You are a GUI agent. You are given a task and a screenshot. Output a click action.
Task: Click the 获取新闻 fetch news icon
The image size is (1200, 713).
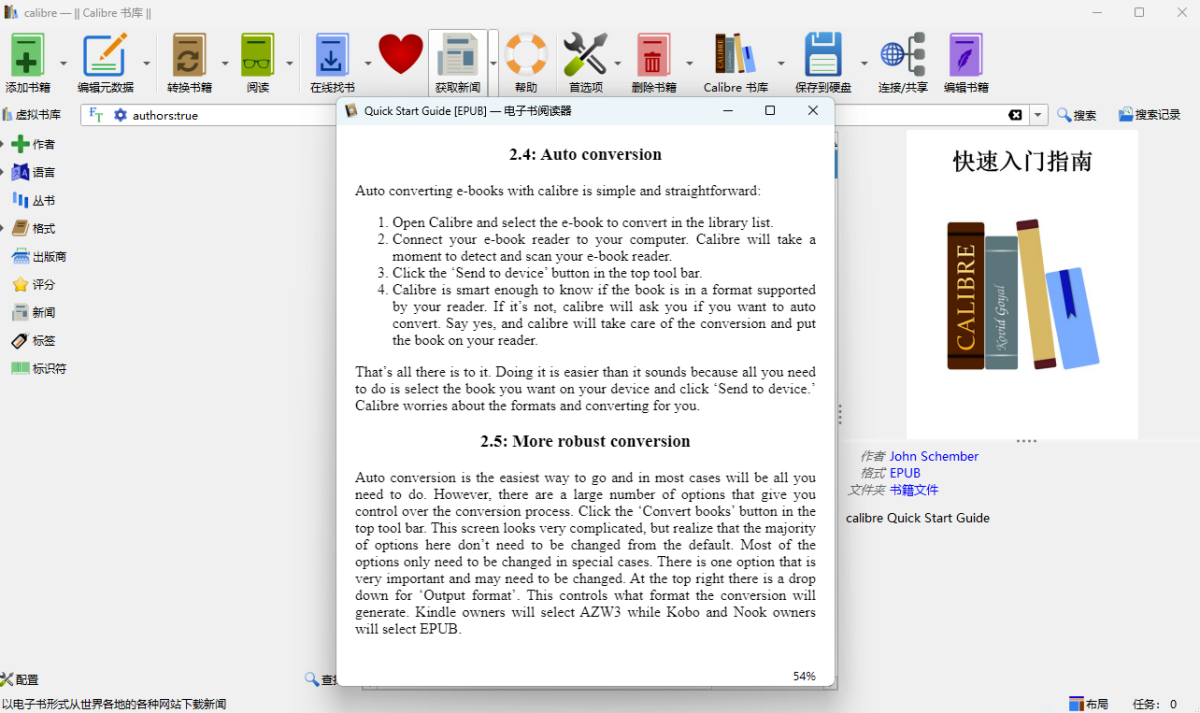[457, 56]
